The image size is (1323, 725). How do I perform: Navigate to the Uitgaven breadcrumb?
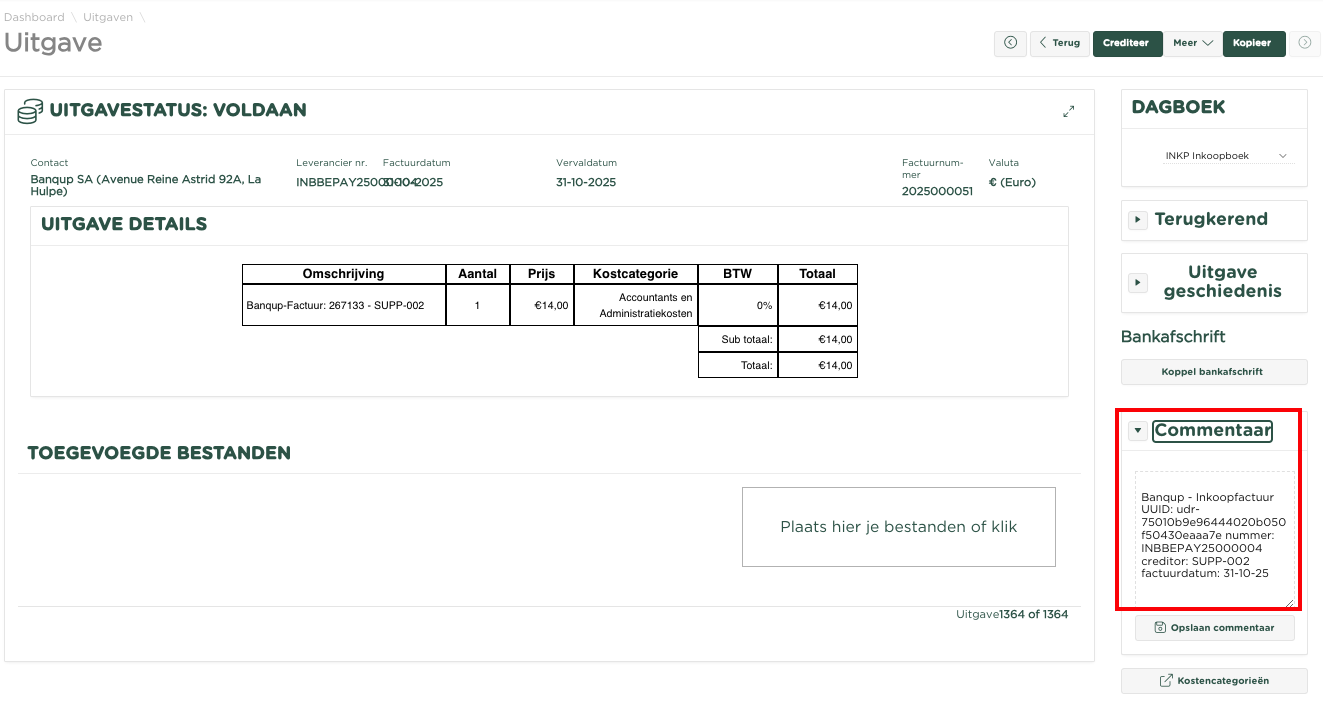coord(107,17)
